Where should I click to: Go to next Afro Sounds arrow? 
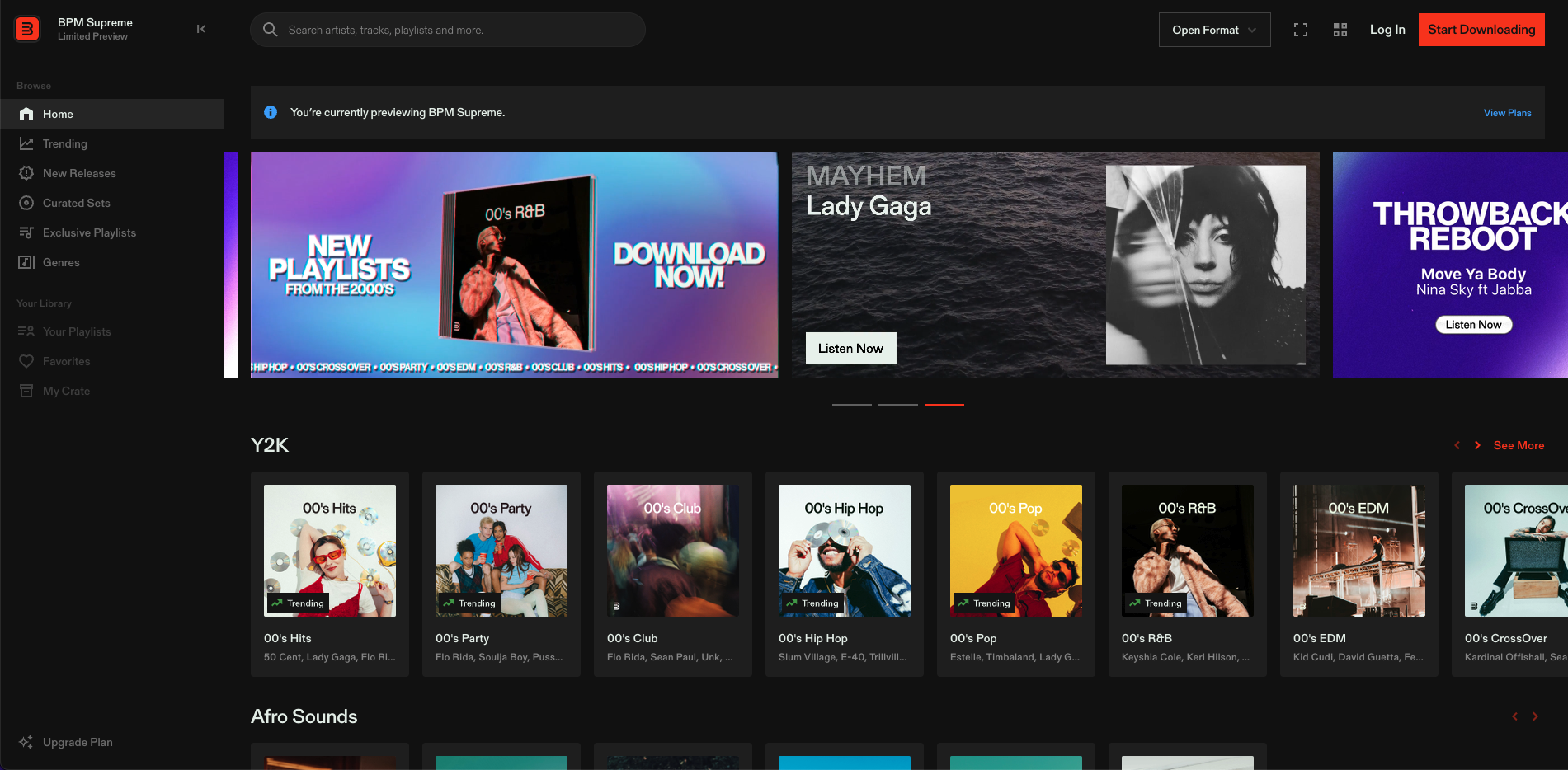point(1535,716)
